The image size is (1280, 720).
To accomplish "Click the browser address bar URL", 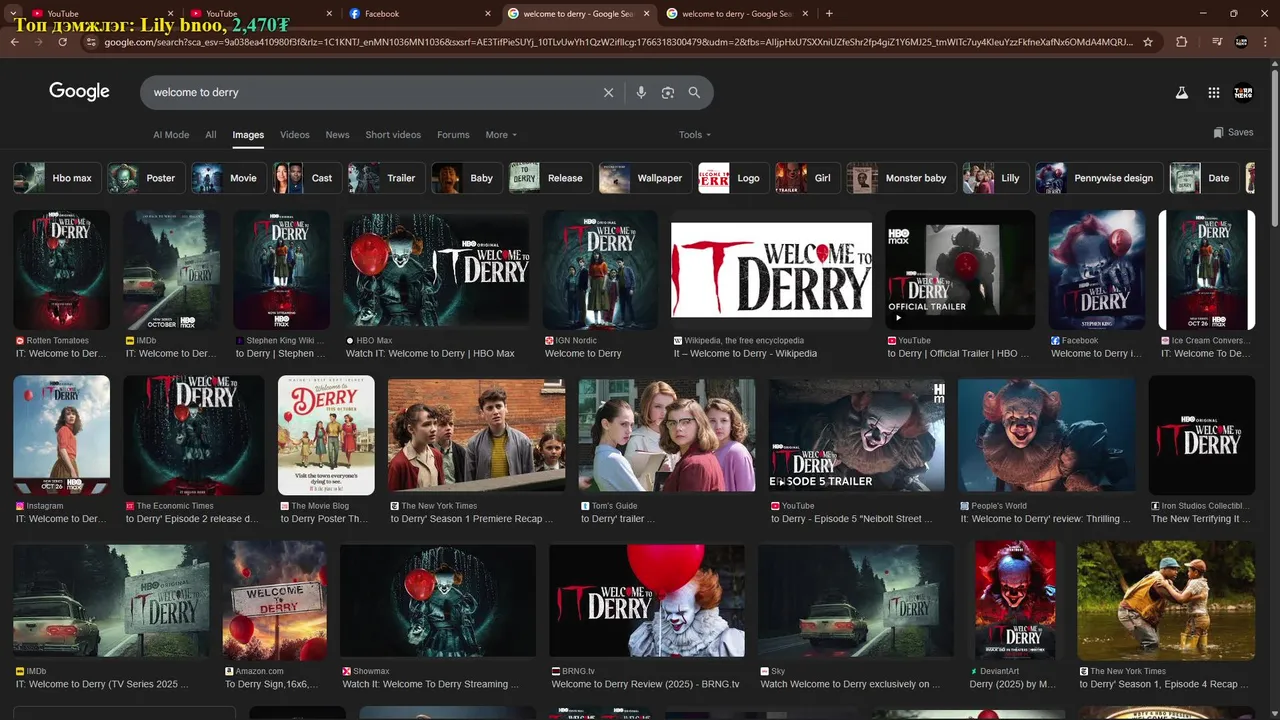I will (618, 42).
